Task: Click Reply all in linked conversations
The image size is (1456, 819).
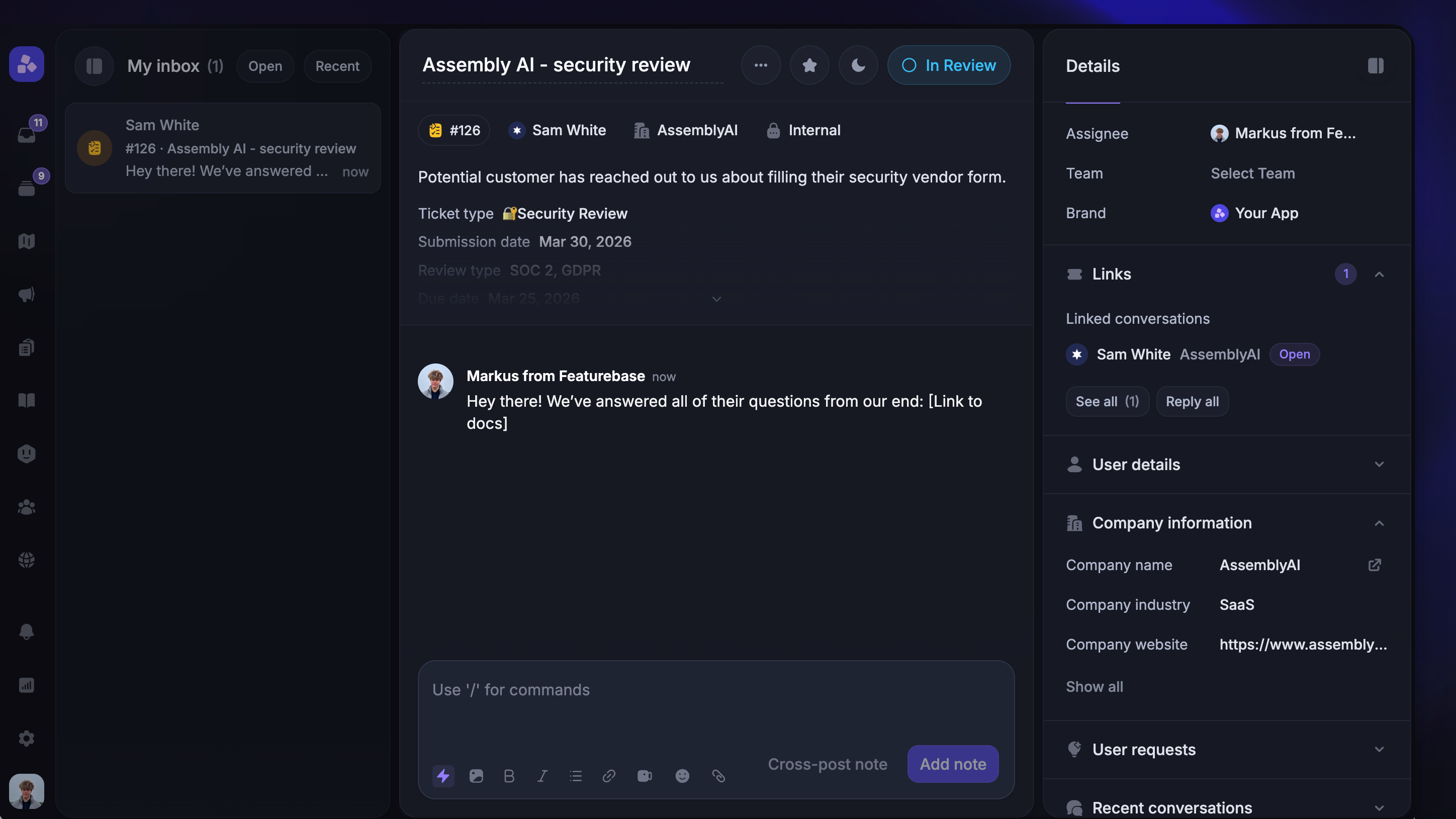Action: tap(1192, 401)
